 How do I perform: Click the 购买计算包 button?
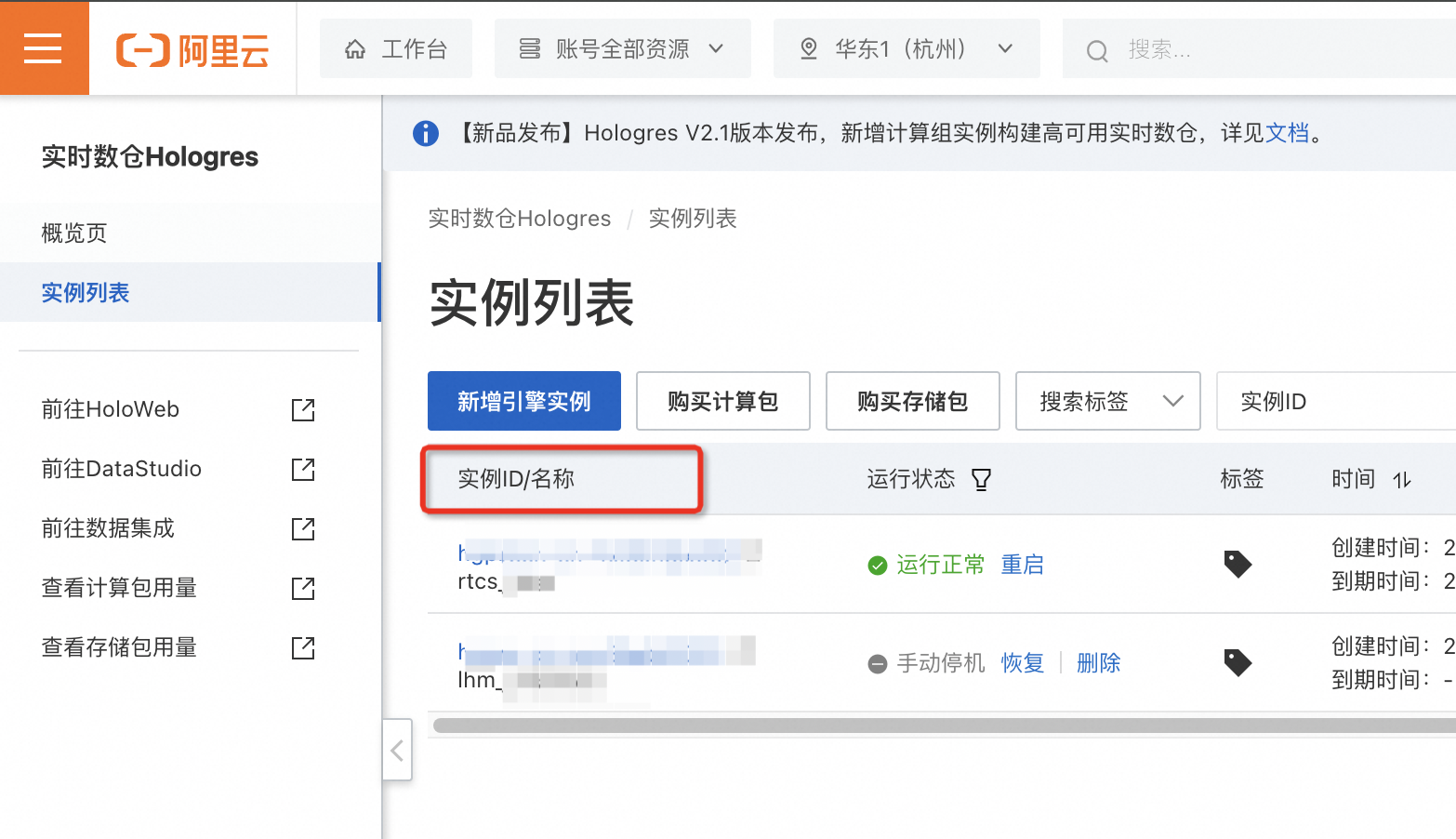click(723, 401)
